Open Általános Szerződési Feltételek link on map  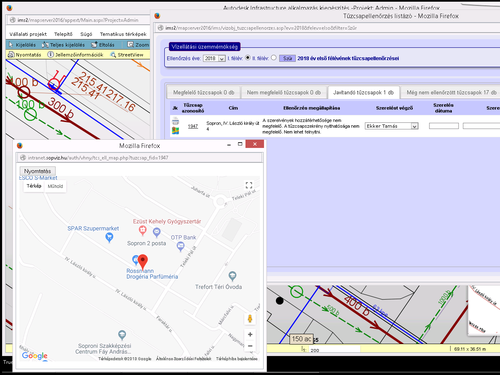[183, 359]
